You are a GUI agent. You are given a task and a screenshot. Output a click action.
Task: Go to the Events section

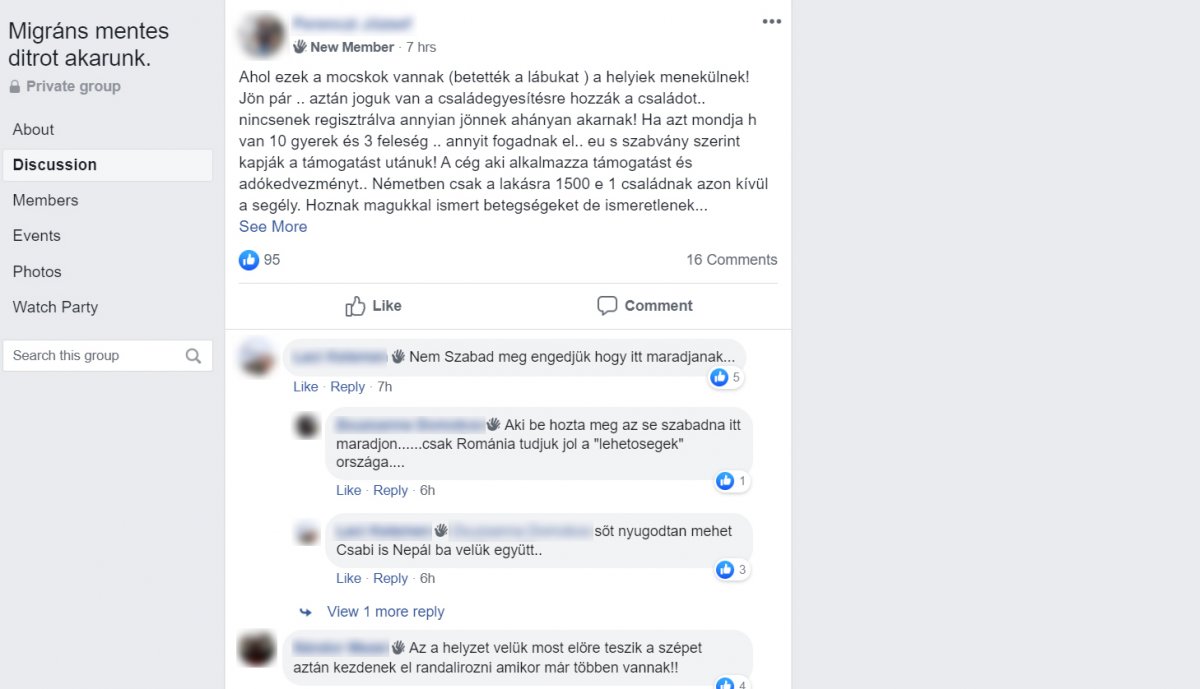click(x=36, y=236)
